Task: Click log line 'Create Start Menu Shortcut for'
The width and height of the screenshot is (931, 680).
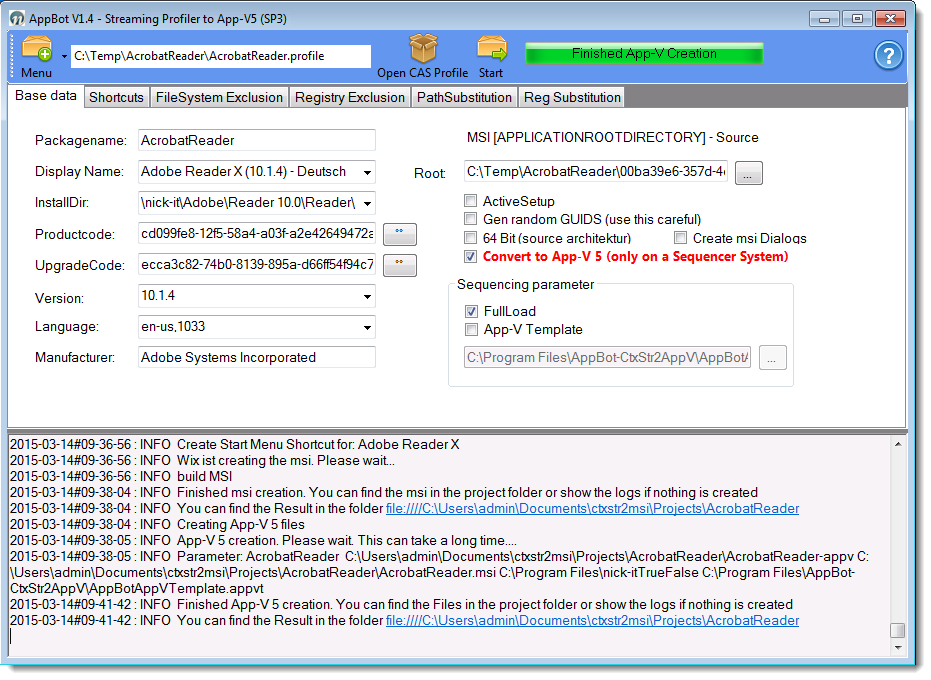Action: click(235, 445)
